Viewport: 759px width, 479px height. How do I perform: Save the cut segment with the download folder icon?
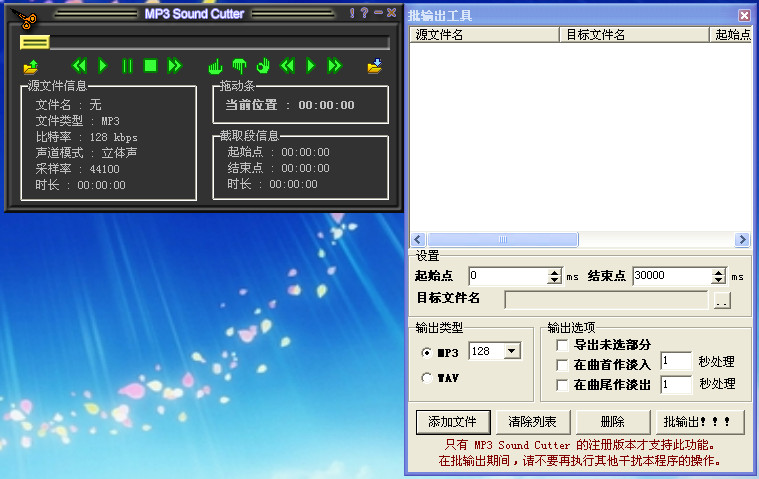click(x=375, y=66)
